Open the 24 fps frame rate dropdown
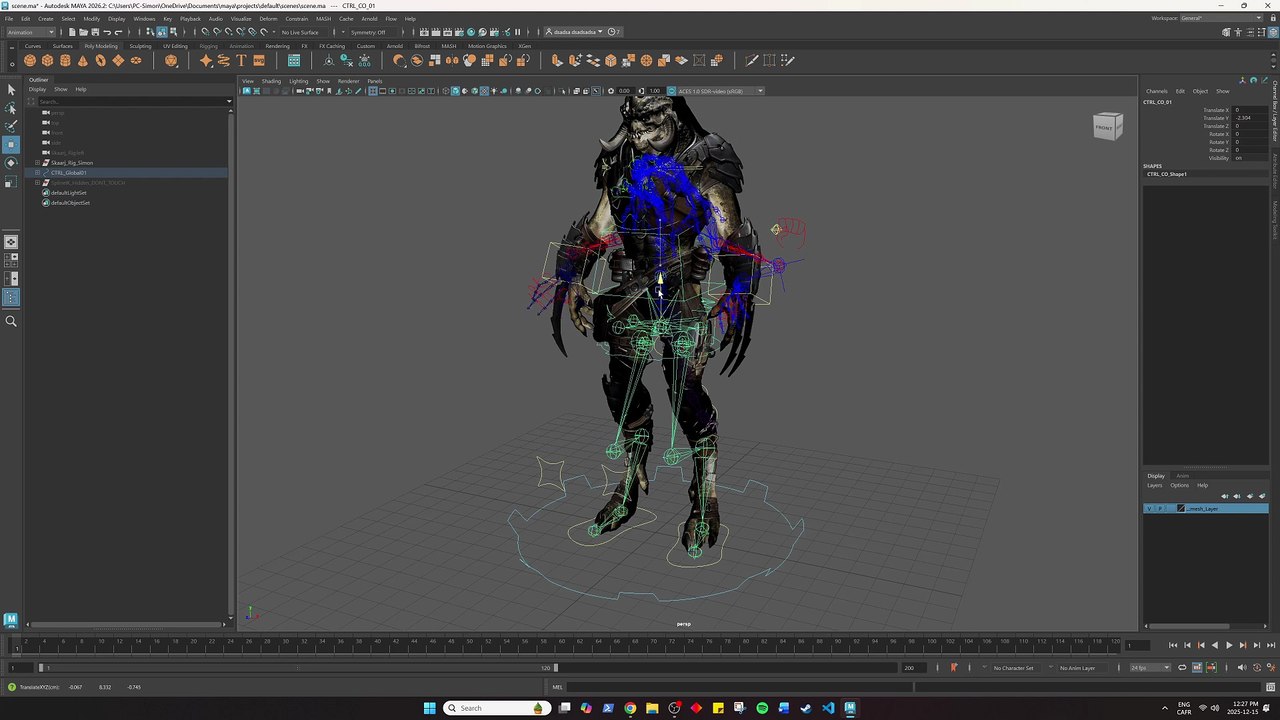Image resolution: width=1280 pixels, height=720 pixels. click(1150, 667)
